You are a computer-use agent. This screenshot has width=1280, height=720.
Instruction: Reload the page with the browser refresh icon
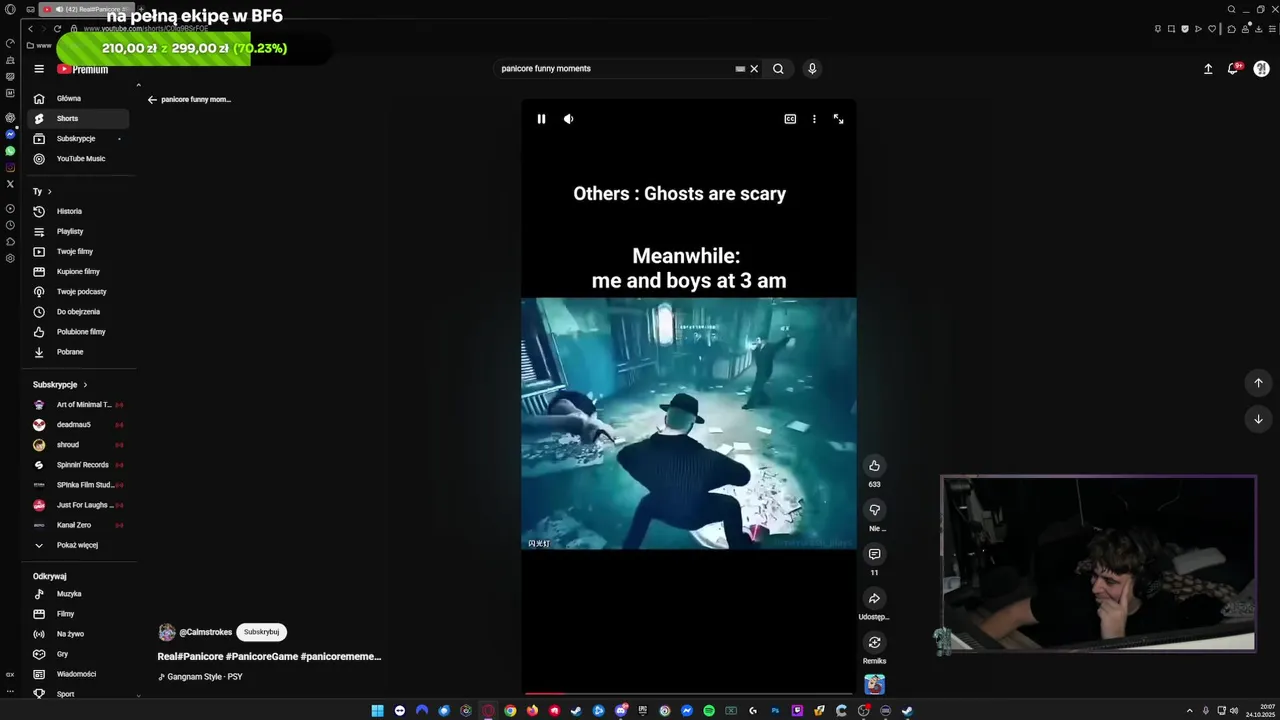point(57,28)
